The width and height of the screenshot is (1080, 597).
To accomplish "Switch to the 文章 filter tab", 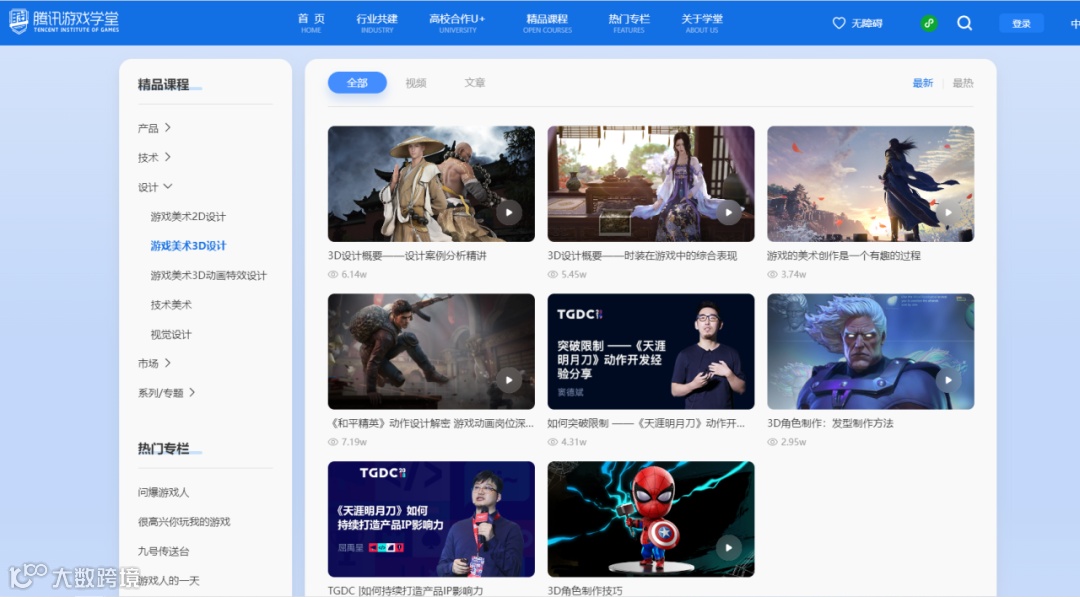I will (475, 83).
